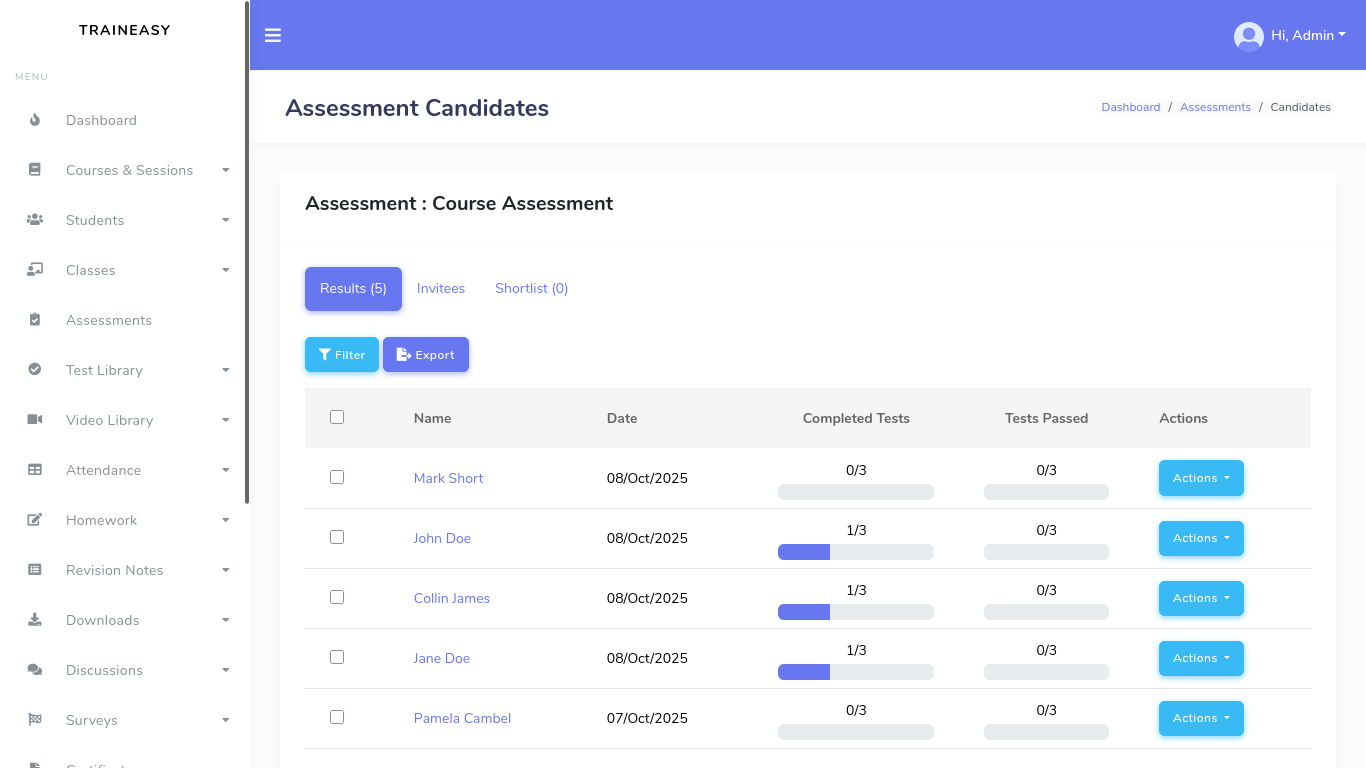The image size is (1366, 768).
Task: Open Collin James candidate link
Action: pos(451,598)
